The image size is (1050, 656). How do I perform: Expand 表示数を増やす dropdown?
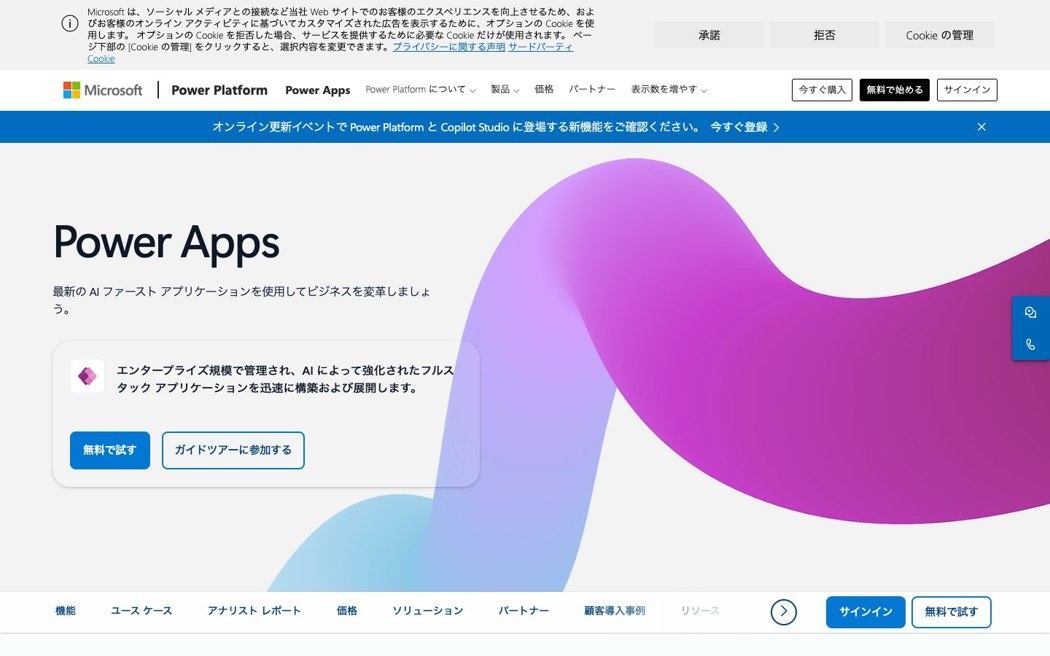(x=668, y=90)
